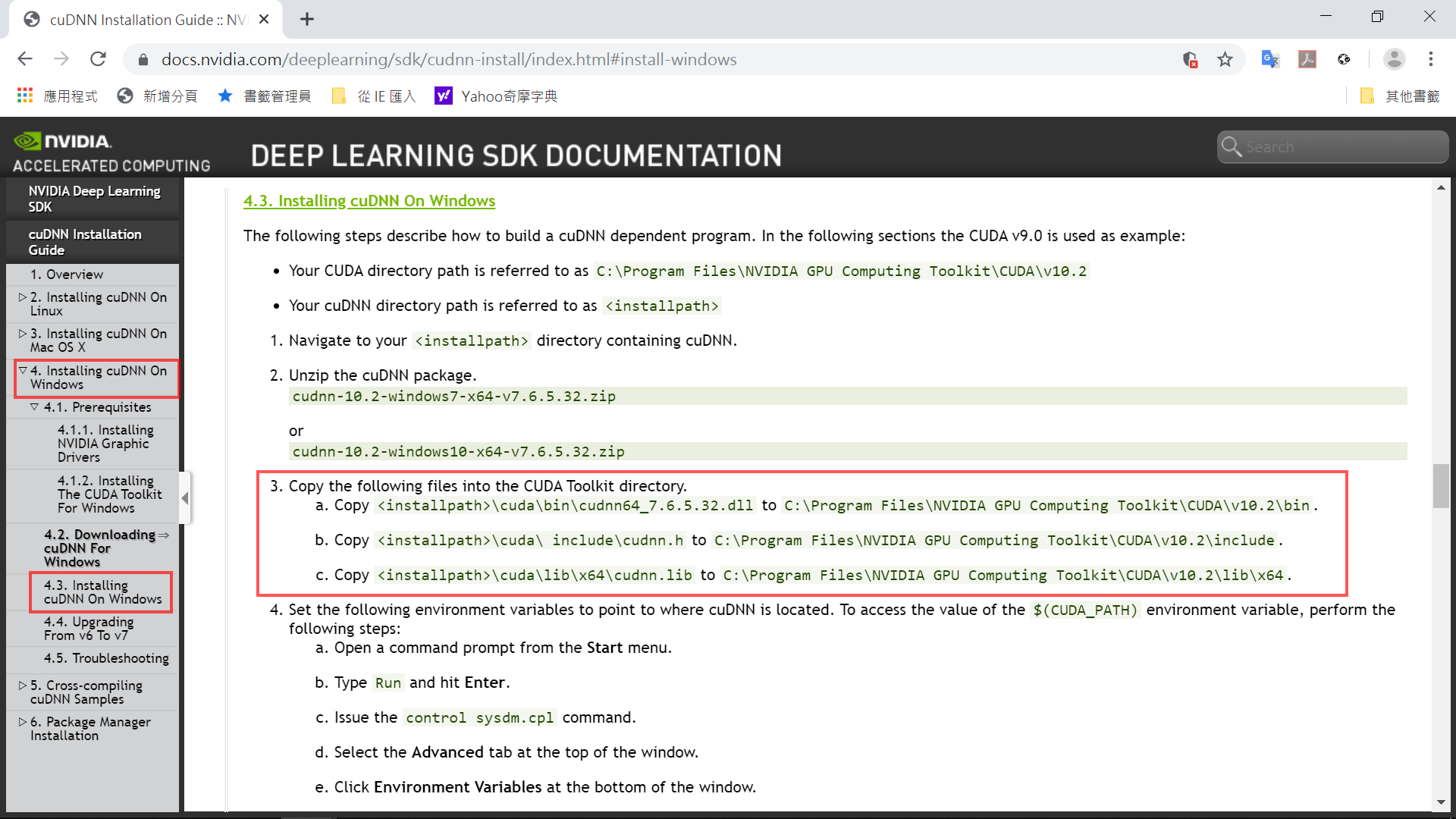Open the Chrome three-dot menu
1456x819 pixels.
(1431, 59)
